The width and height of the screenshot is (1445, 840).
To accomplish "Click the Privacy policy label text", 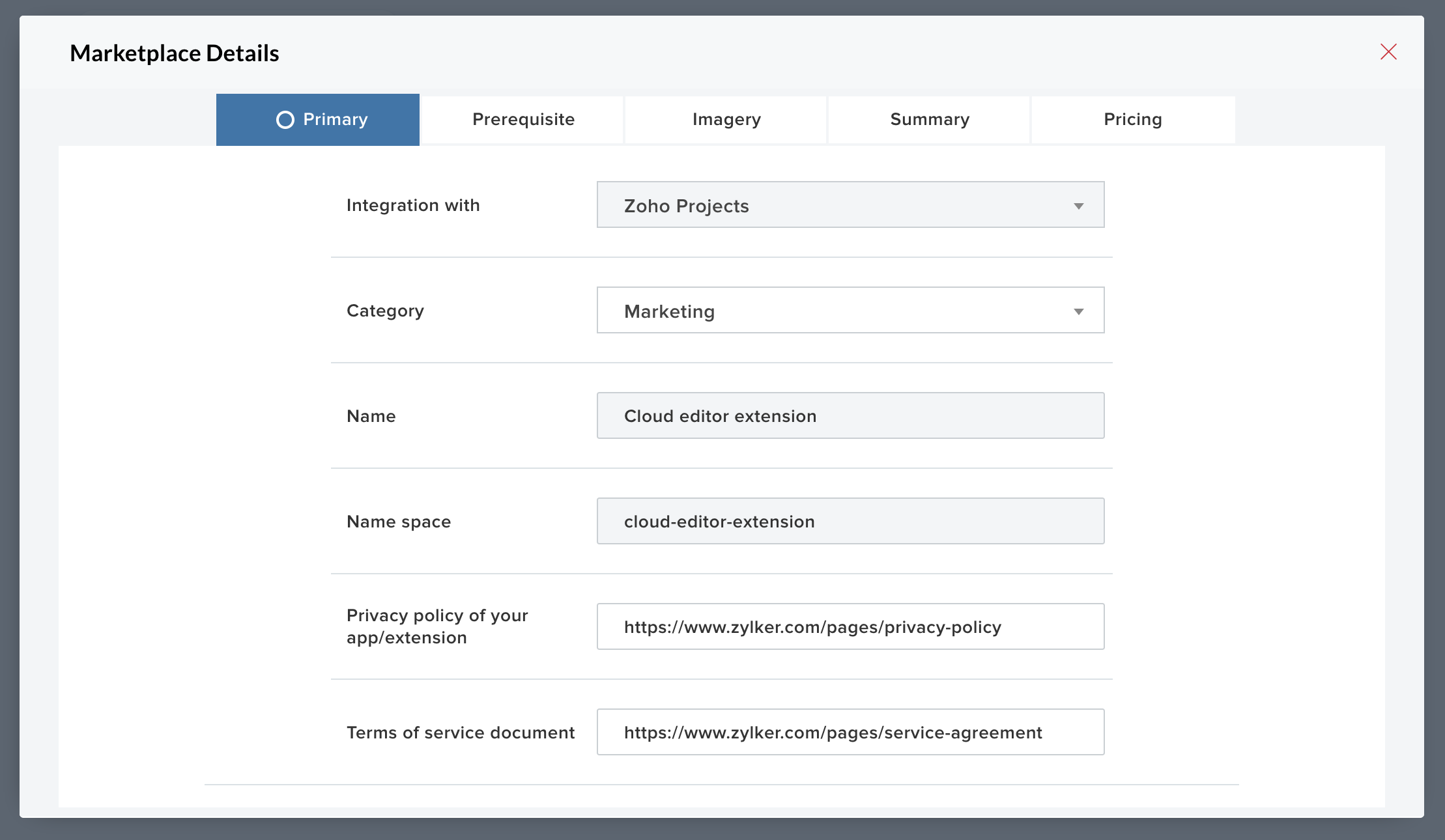I will click(x=437, y=626).
